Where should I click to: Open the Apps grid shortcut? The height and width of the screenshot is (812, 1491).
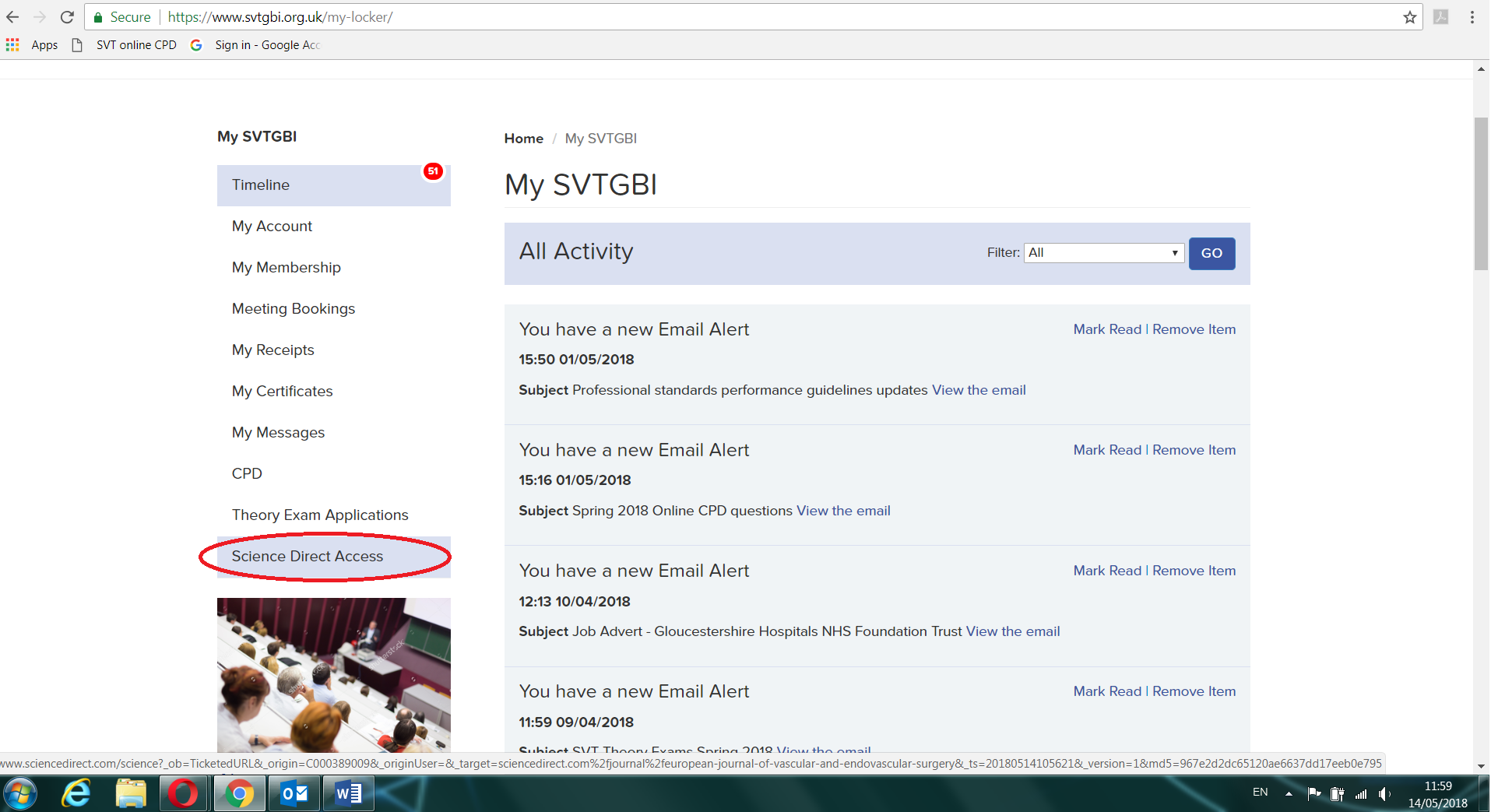point(12,45)
